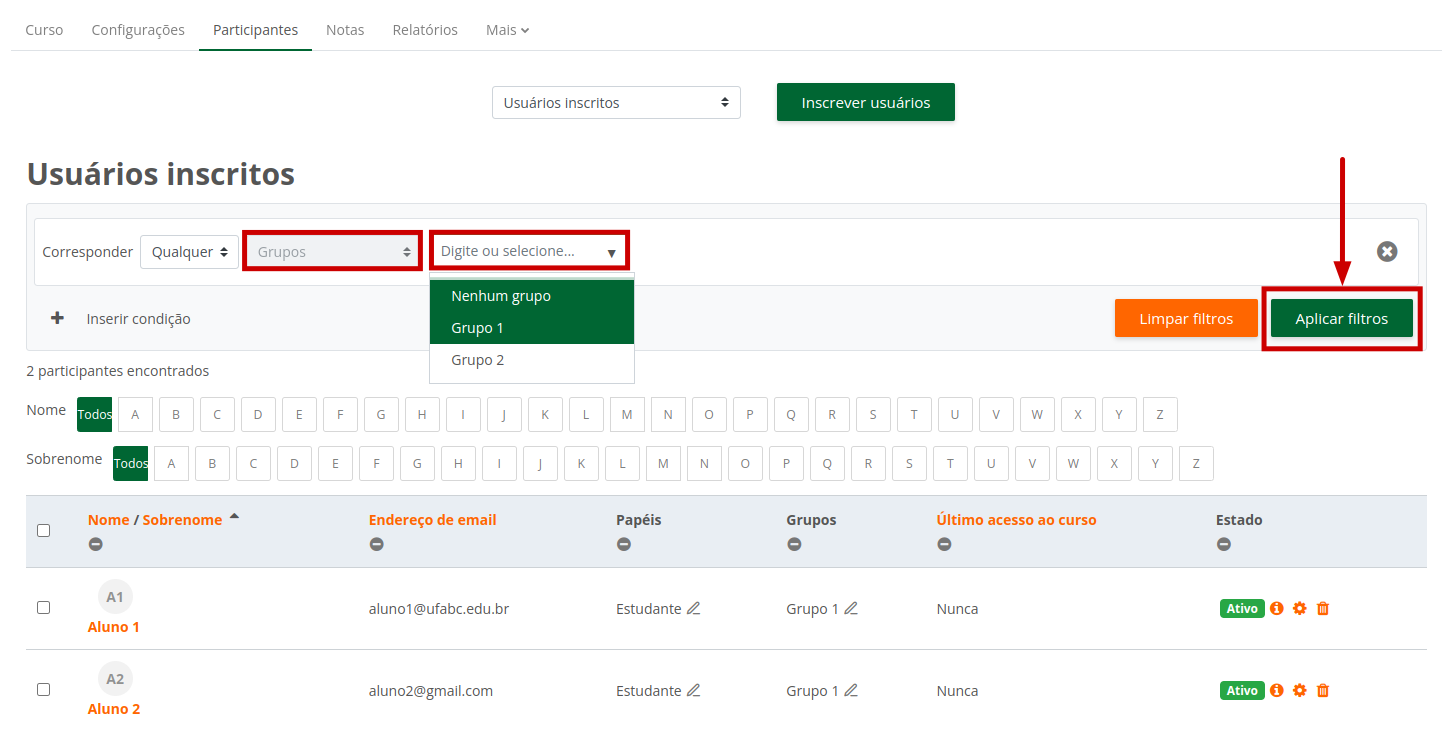Image resolution: width=1452 pixels, height=735 pixels.
Task: Click pencil icon next to Aluno 1 Estudante role
Action: pos(693,608)
